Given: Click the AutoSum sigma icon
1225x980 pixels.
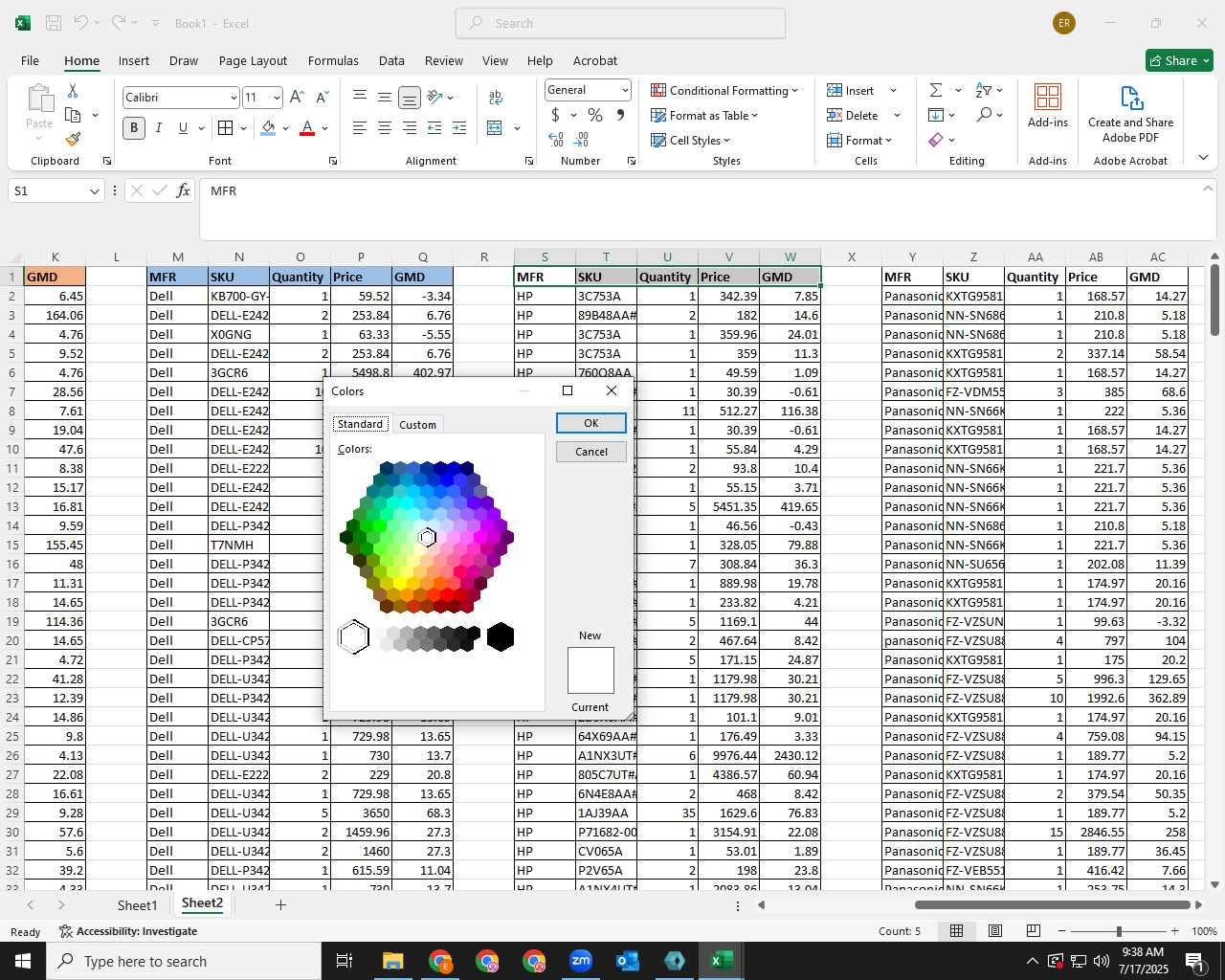Looking at the screenshot, I should click(x=936, y=90).
